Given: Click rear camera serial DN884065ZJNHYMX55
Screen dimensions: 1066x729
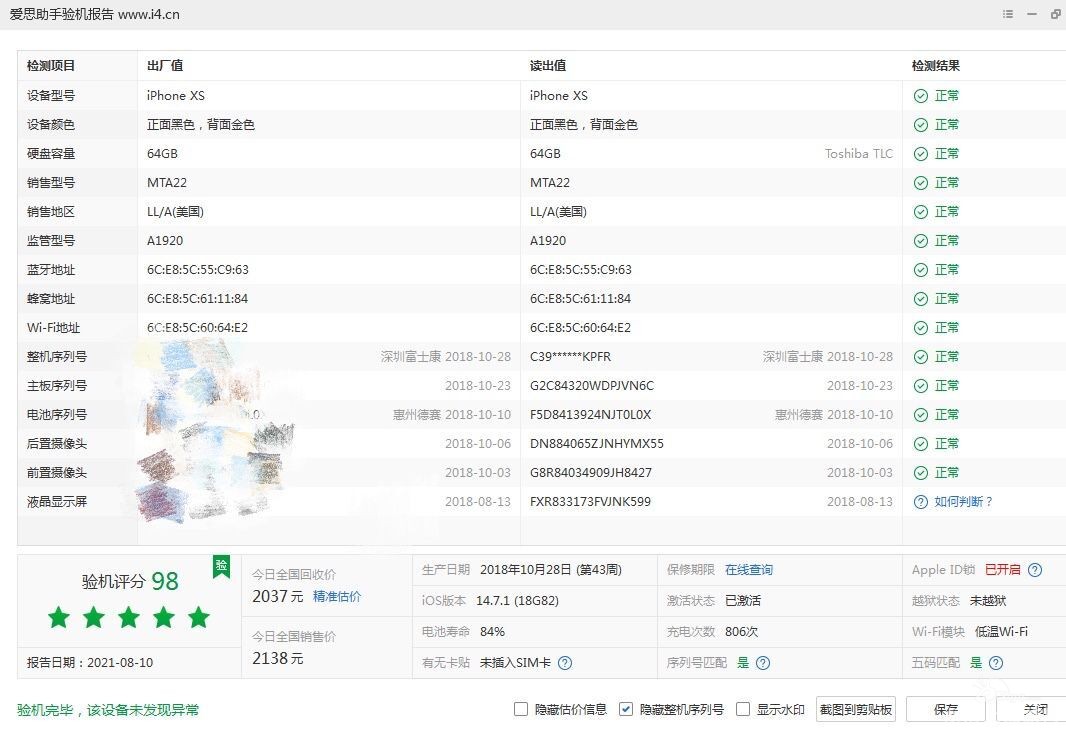Looking at the screenshot, I should coord(596,444).
